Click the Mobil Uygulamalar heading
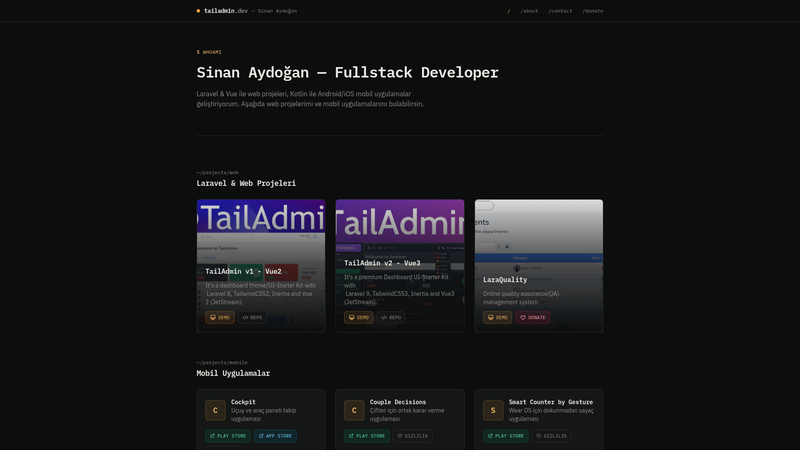This screenshot has height=450, width=800. pyautogui.click(x=233, y=373)
